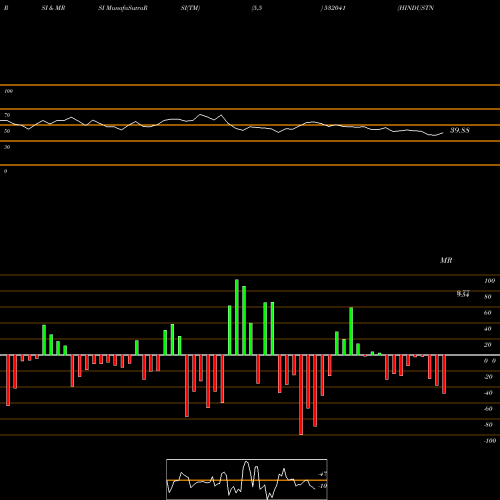Click the MR axis label -100
Viewport: 500px width, 500px height.
(490, 441)
